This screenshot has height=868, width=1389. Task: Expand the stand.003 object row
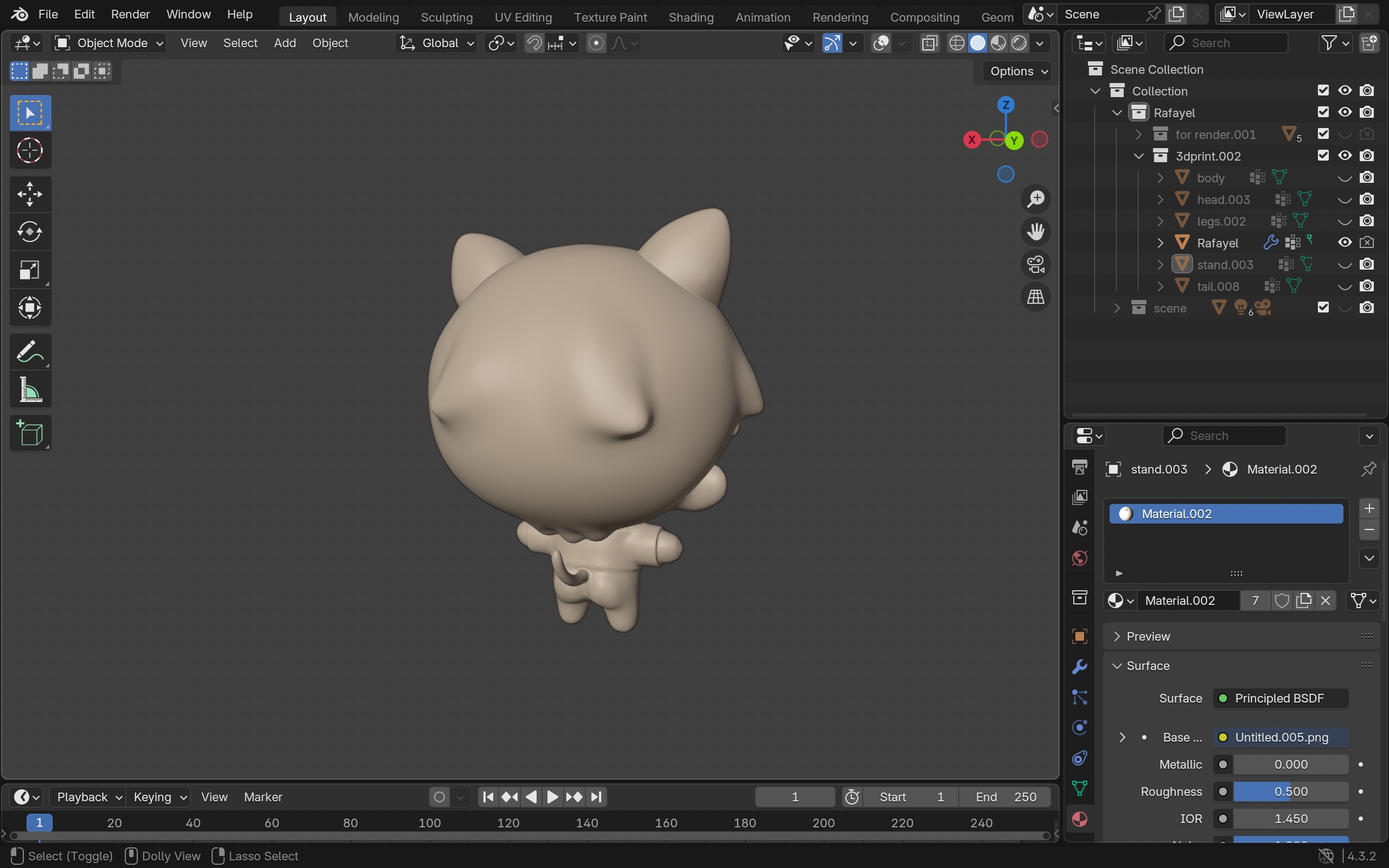1160,265
